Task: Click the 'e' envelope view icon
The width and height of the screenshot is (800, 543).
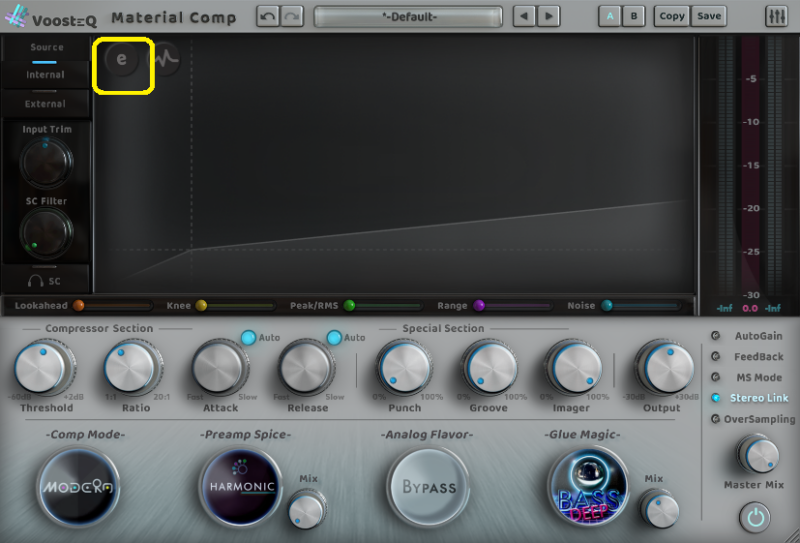Action: [x=122, y=59]
